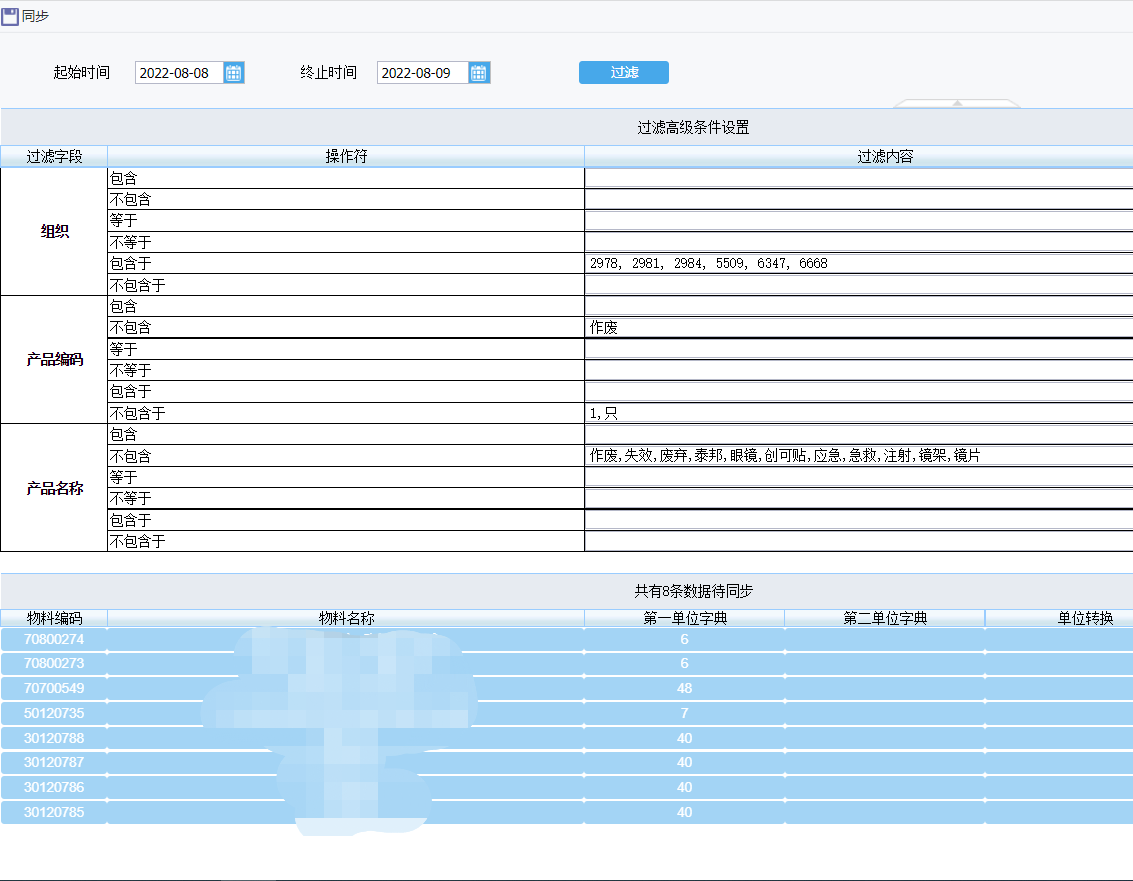Click the 组织 不等于 content field

[x=859, y=242]
